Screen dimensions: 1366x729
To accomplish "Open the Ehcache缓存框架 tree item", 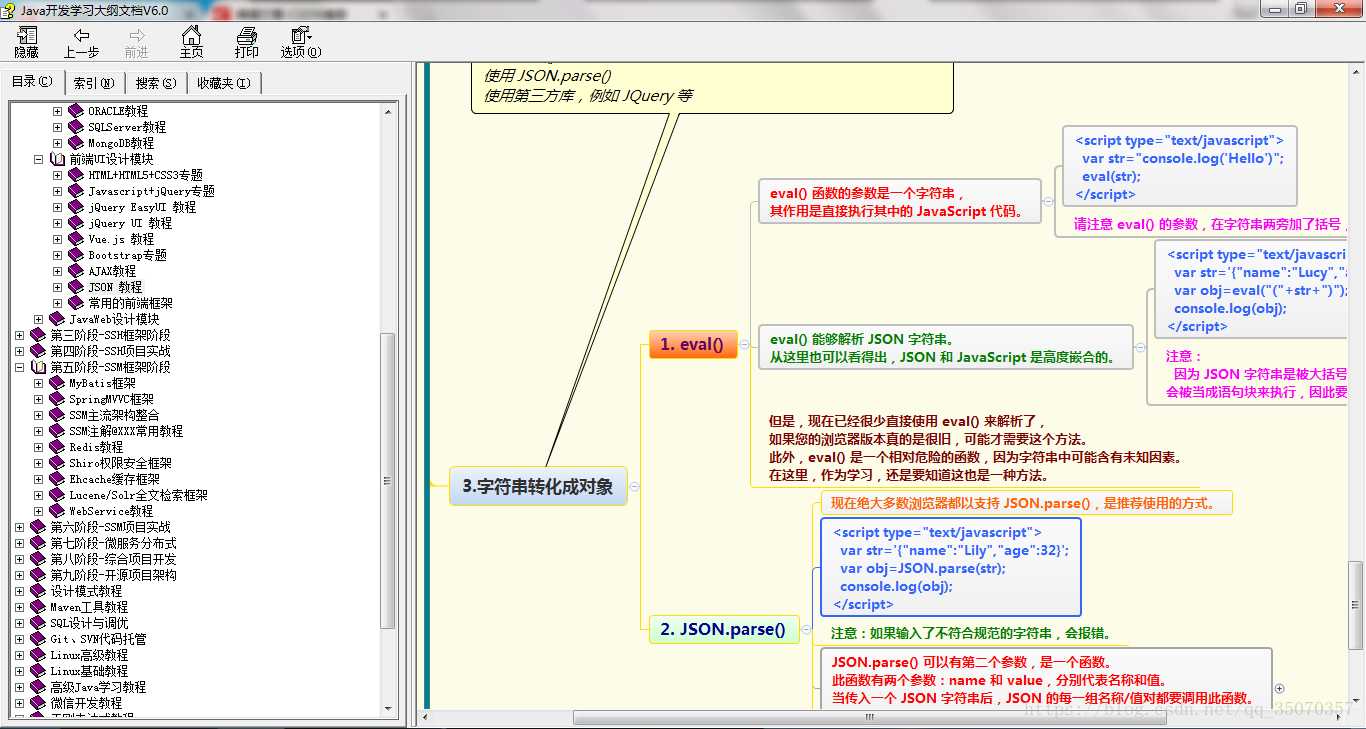I will [x=114, y=479].
